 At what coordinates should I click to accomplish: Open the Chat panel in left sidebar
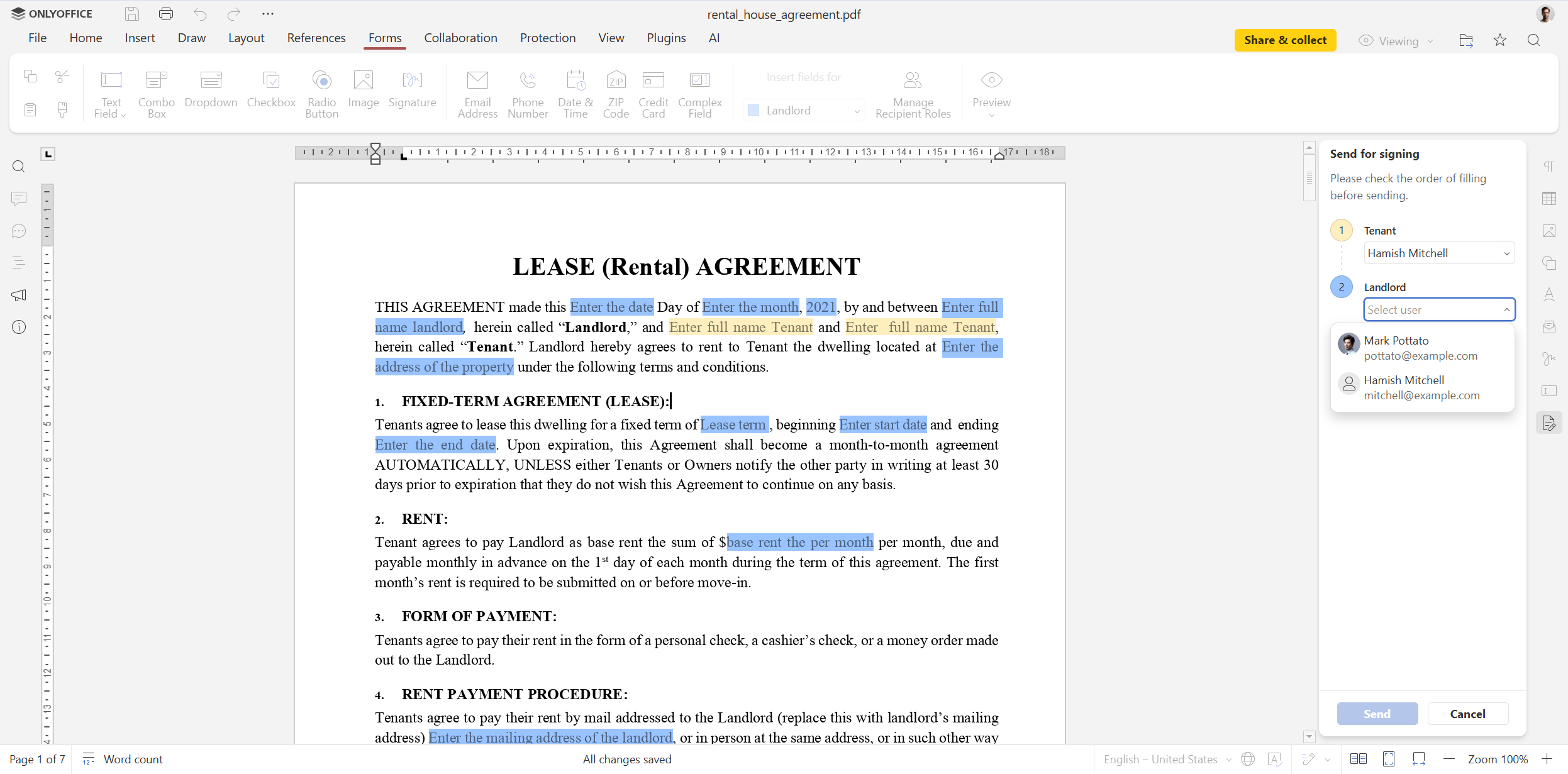19,231
